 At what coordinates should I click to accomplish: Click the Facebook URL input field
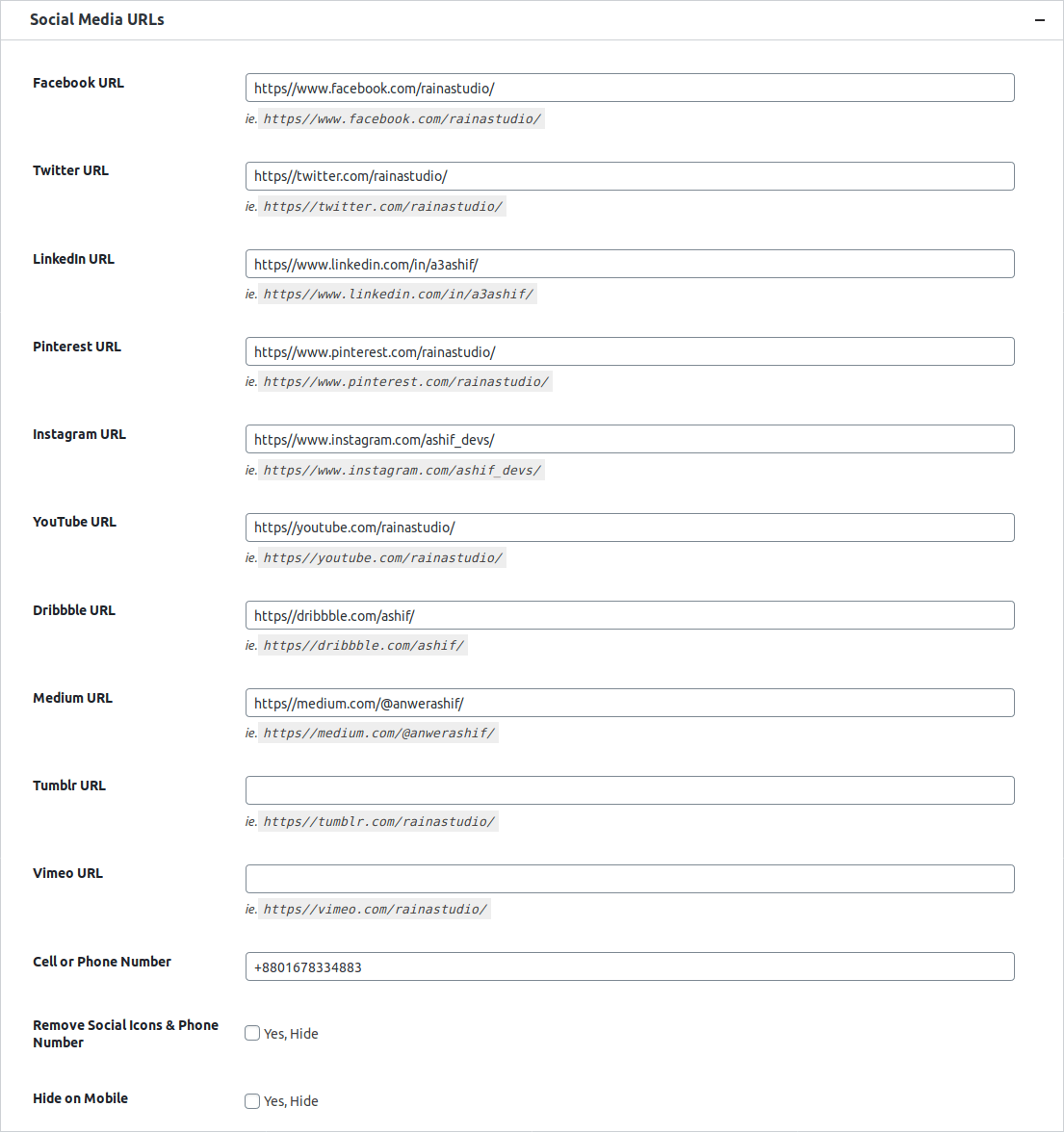pos(630,89)
